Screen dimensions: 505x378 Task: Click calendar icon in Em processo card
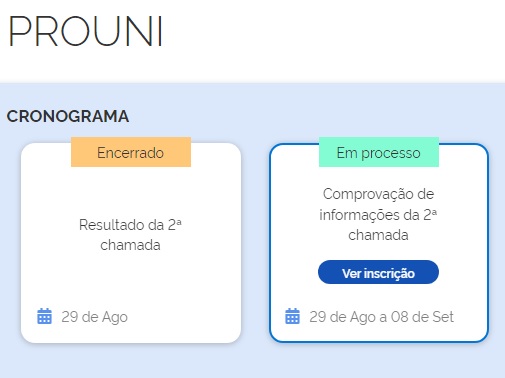(292, 316)
